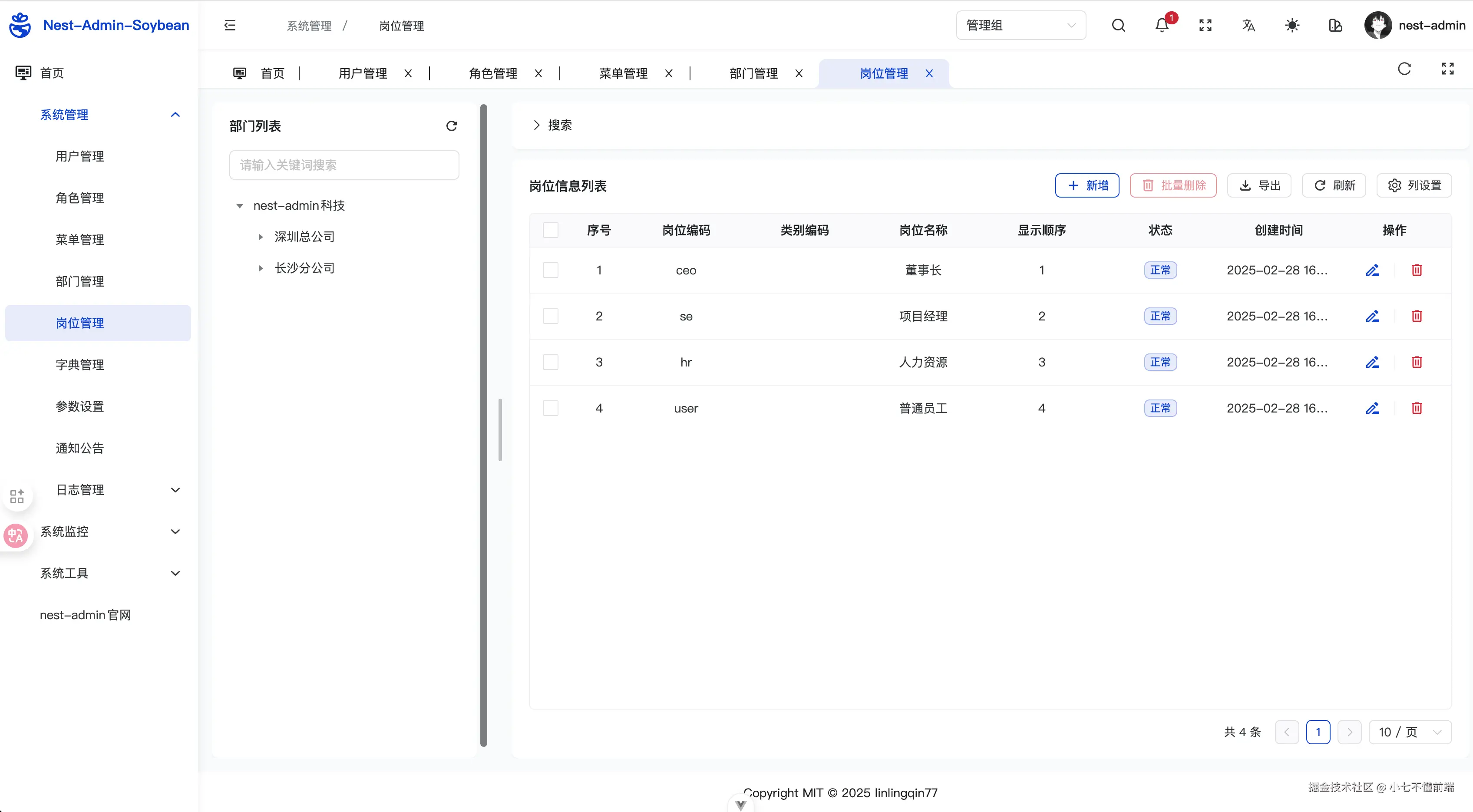Click the notification bell icon
The width and height of the screenshot is (1473, 812).
click(1161, 25)
